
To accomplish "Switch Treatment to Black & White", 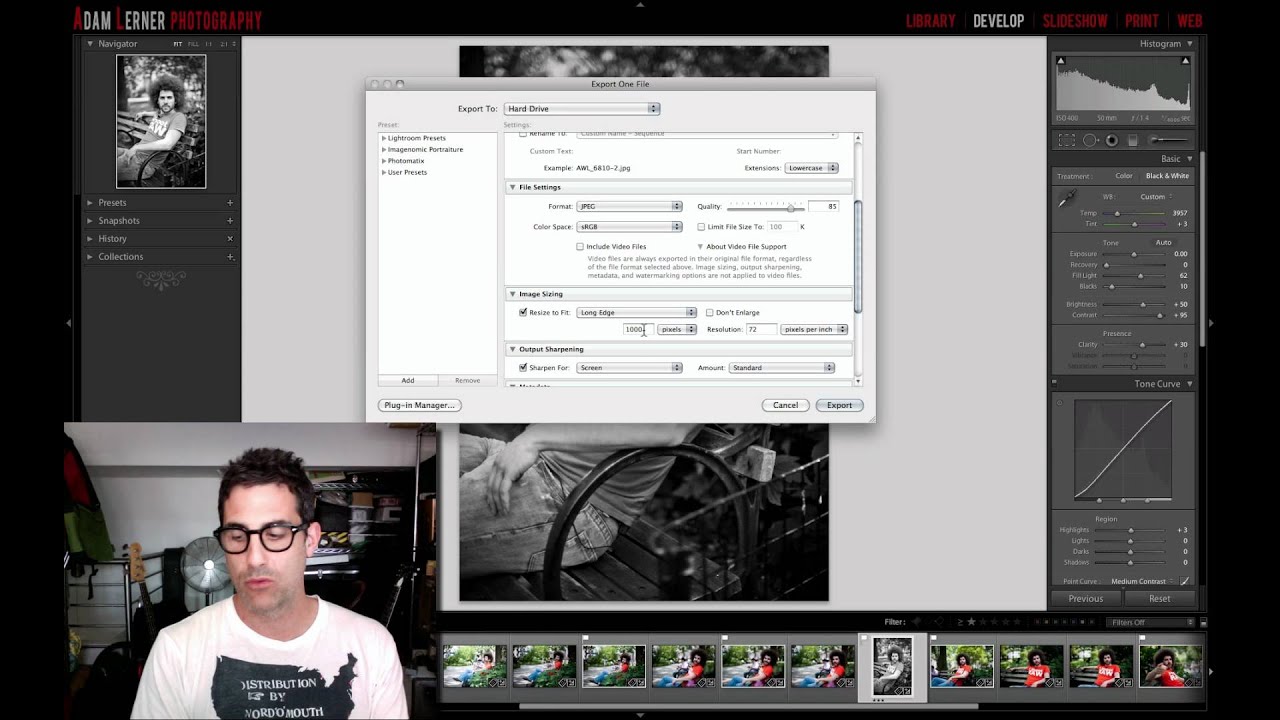I will [1167, 176].
